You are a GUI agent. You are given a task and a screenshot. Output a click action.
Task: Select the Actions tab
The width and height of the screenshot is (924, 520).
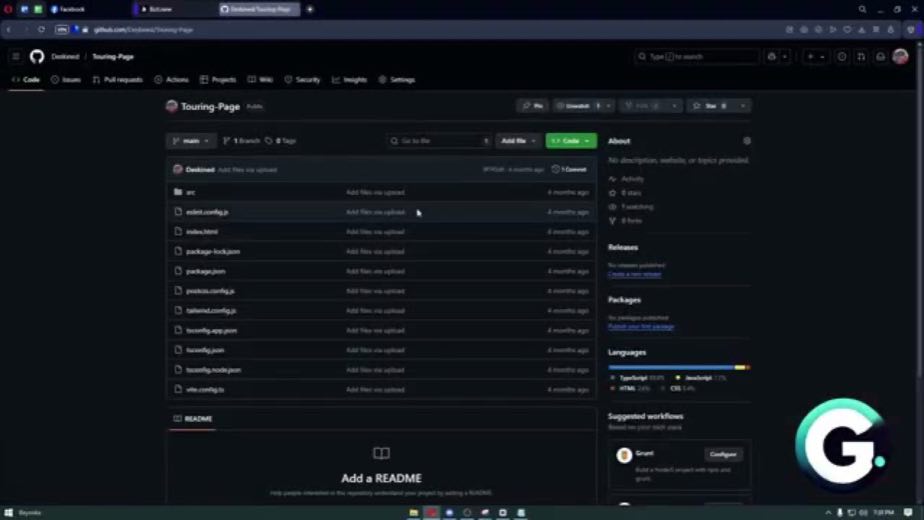tap(171, 80)
